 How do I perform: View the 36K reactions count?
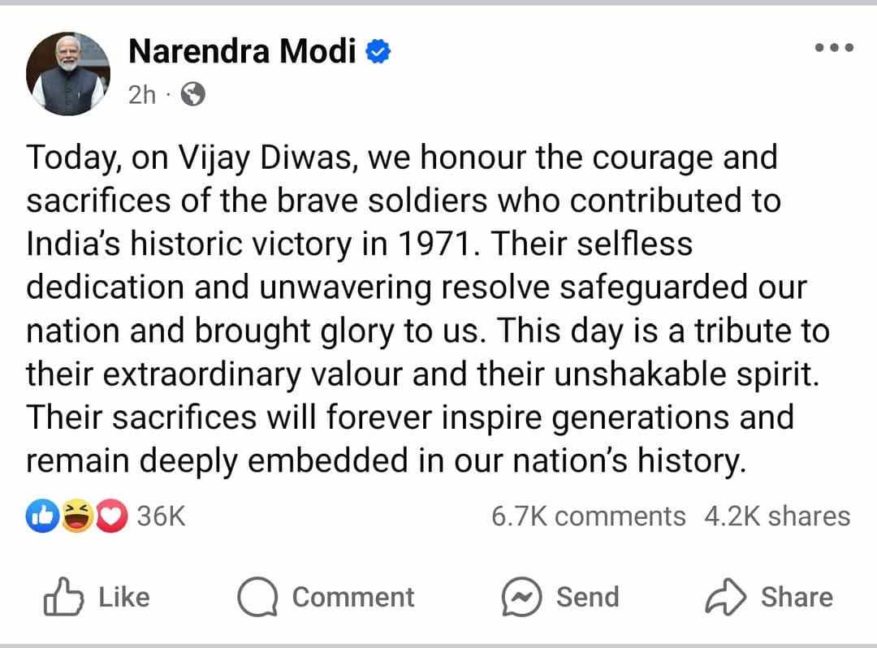click(161, 515)
